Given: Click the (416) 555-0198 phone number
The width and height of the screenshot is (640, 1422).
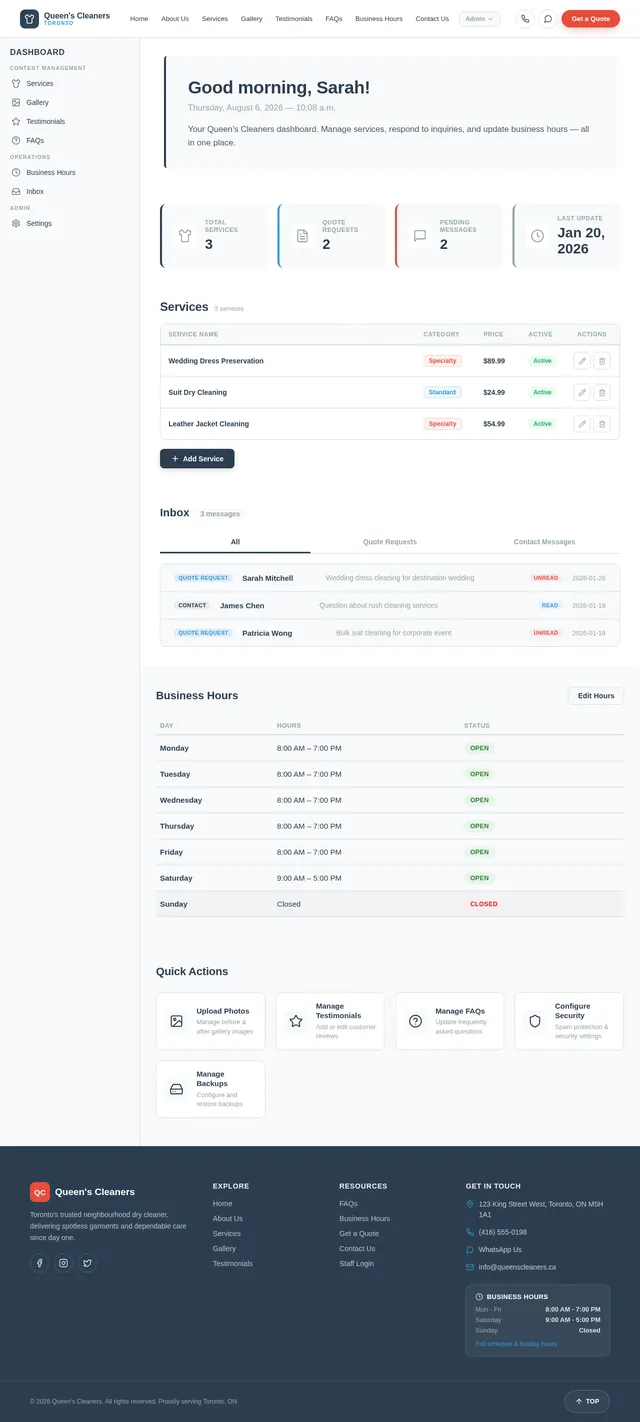Looking at the screenshot, I should (503, 1232).
